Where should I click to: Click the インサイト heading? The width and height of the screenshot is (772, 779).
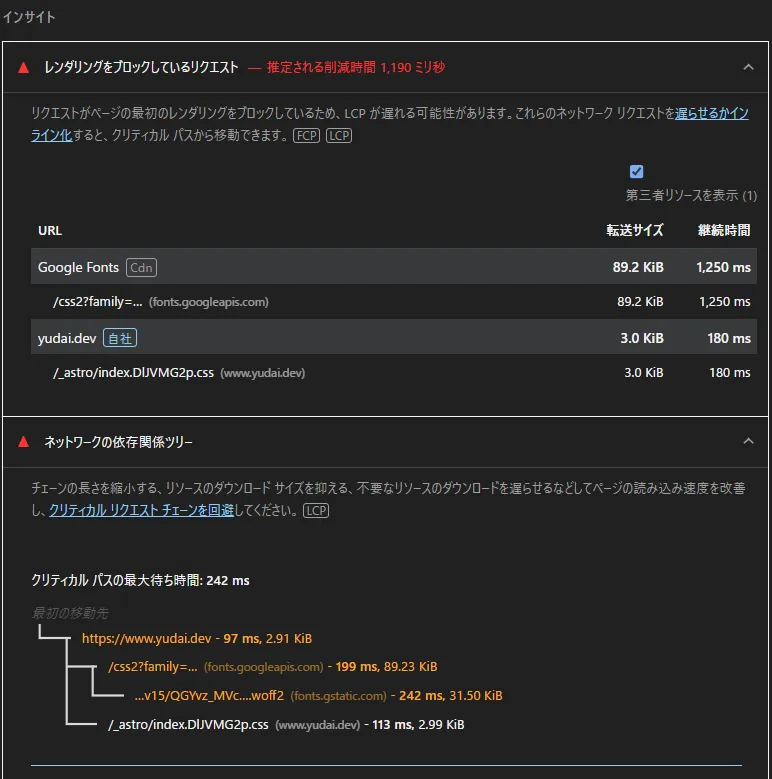(29, 17)
